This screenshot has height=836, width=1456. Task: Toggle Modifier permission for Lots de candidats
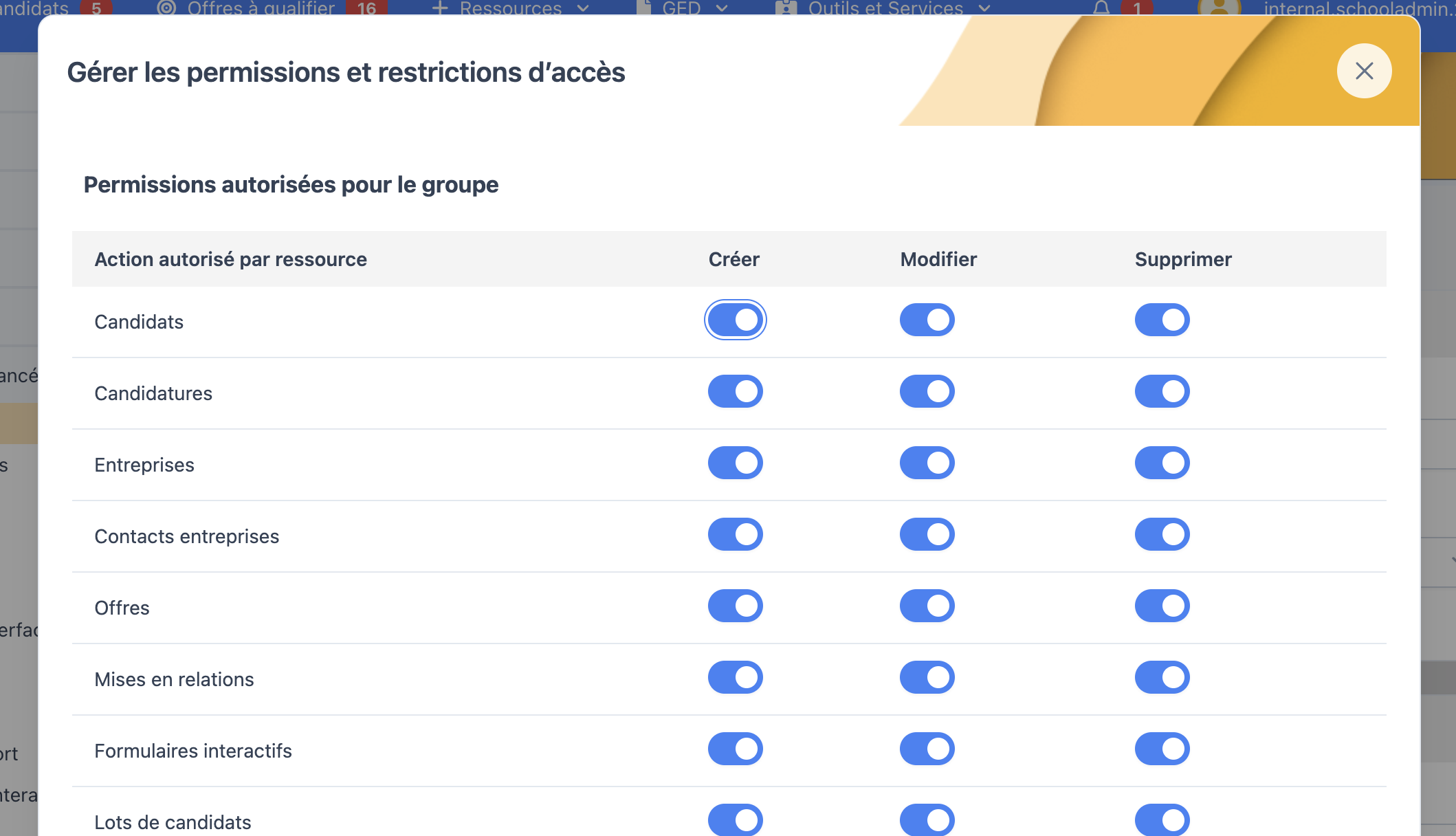click(927, 819)
